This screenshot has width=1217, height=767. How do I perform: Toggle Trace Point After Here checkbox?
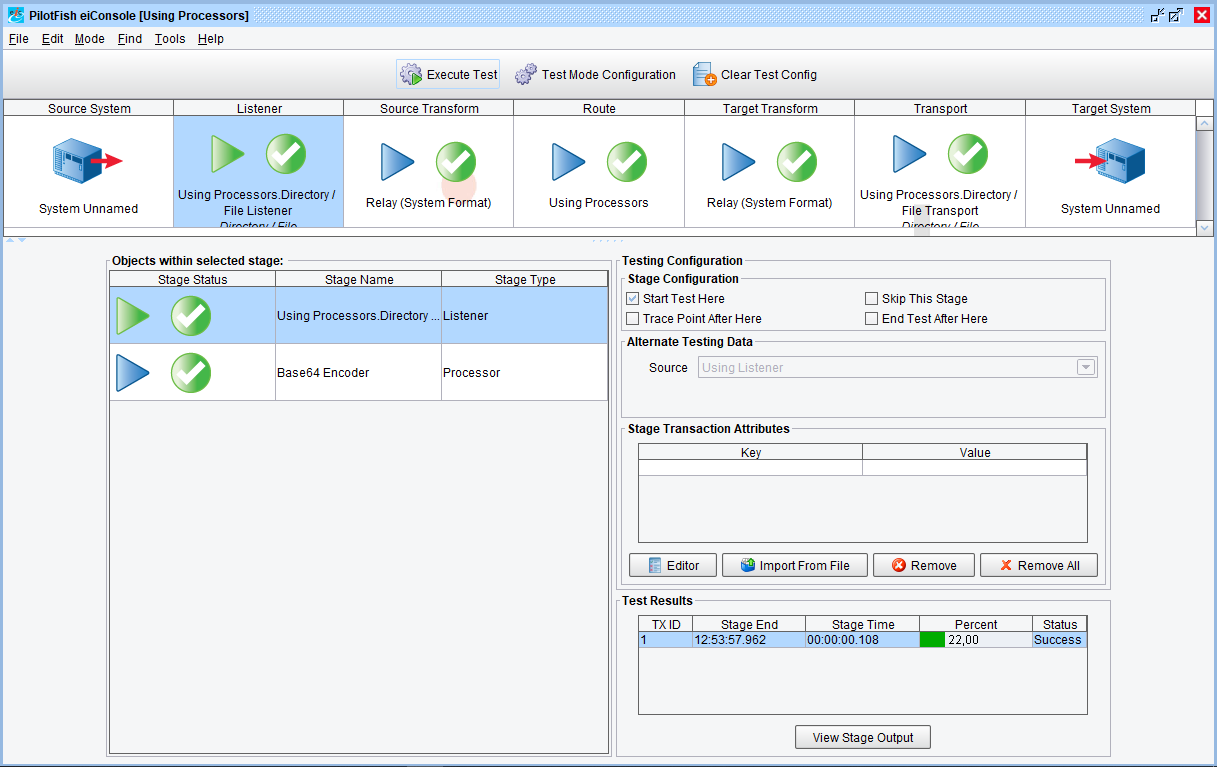[x=633, y=319]
